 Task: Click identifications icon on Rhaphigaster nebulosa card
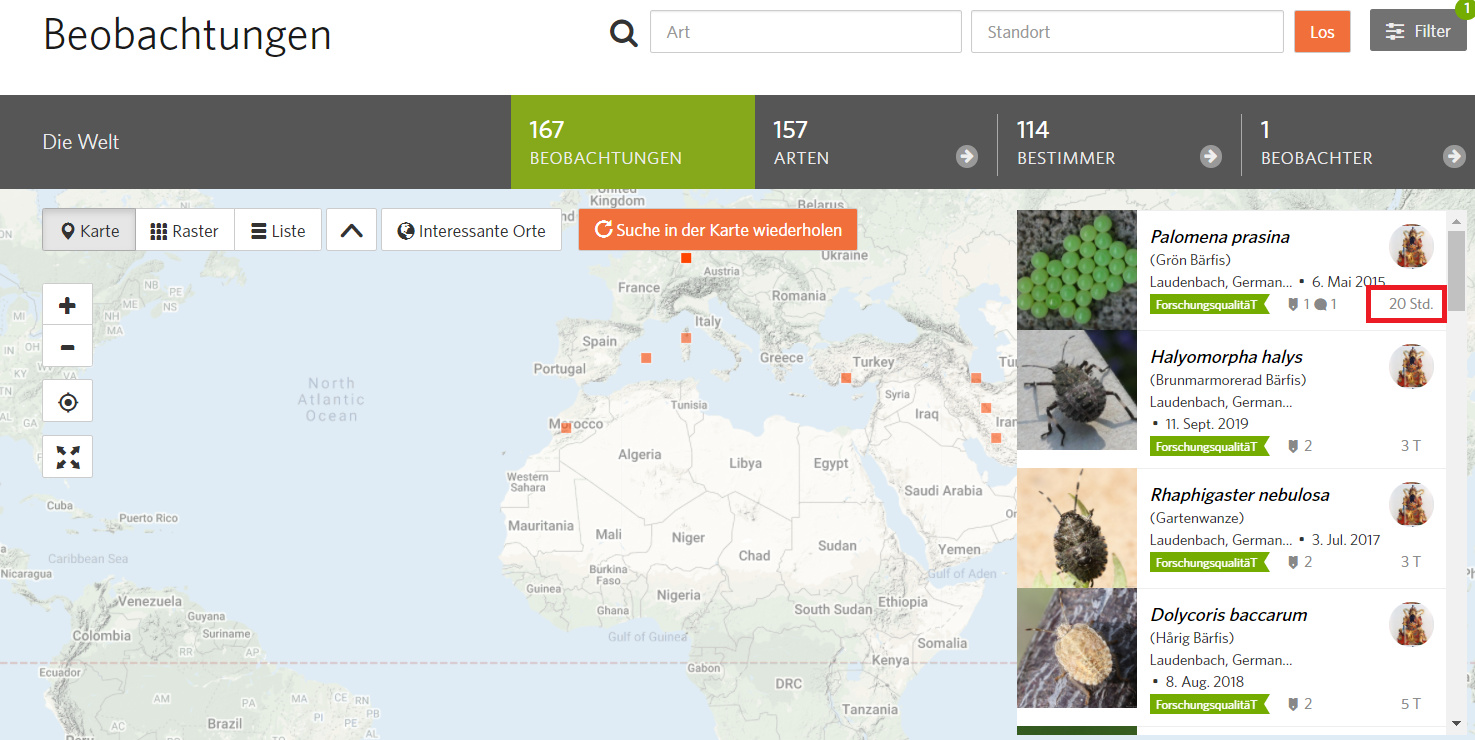click(1293, 562)
